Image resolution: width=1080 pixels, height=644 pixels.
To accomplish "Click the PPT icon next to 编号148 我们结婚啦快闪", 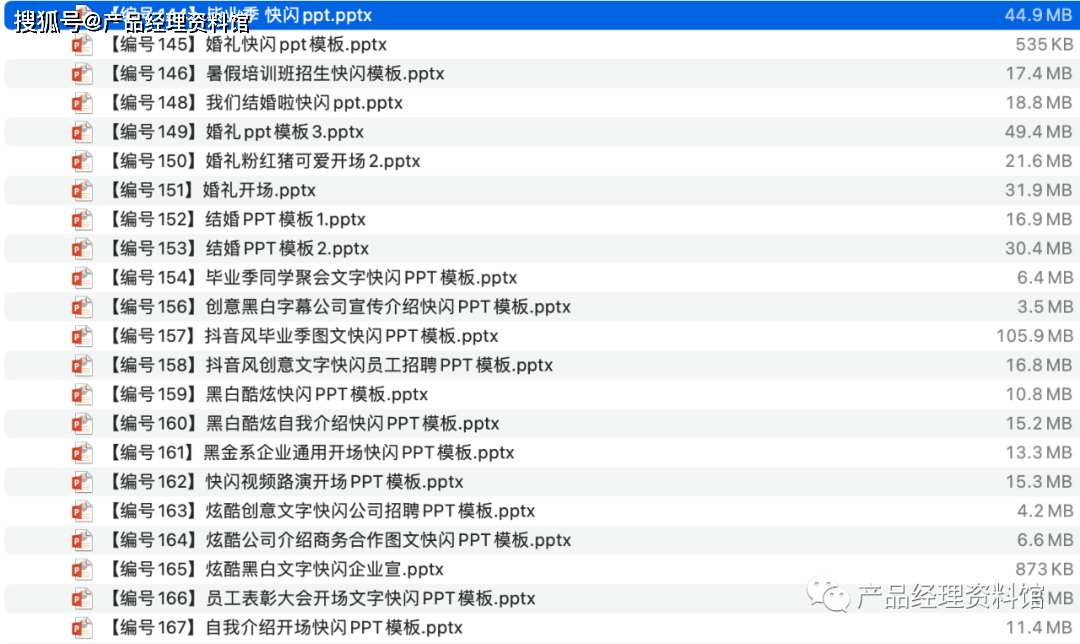I will 81,102.
